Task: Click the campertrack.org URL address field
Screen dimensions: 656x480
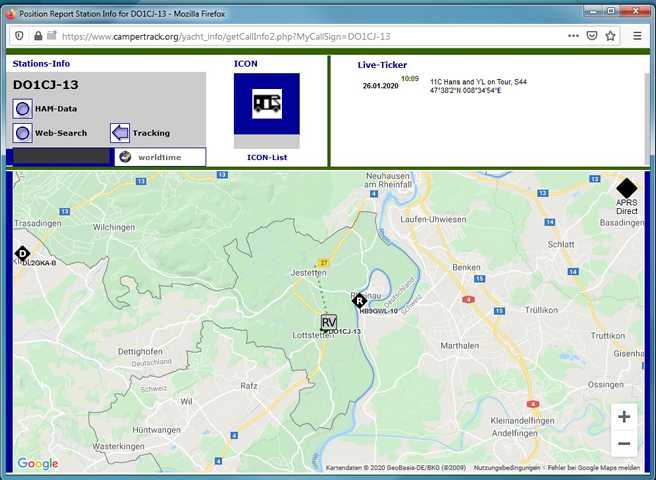Action: [x=300, y=36]
